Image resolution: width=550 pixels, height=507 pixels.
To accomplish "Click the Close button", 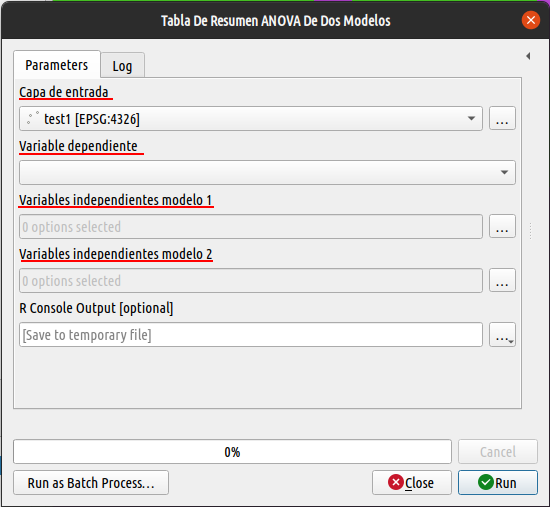I will click(x=411, y=483).
